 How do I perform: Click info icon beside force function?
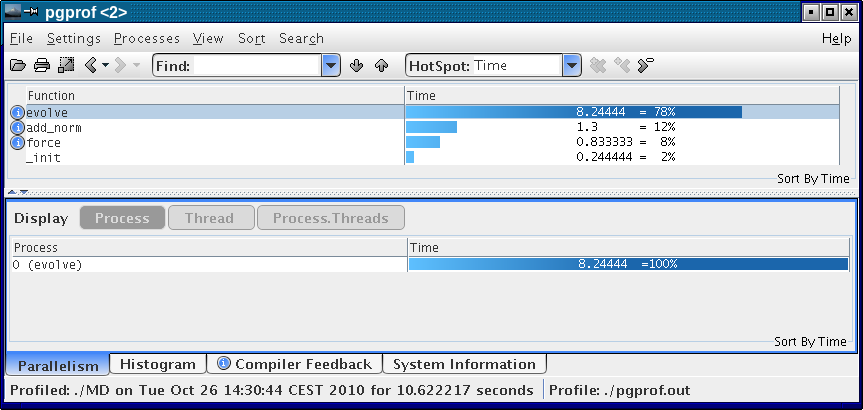tap(17, 143)
